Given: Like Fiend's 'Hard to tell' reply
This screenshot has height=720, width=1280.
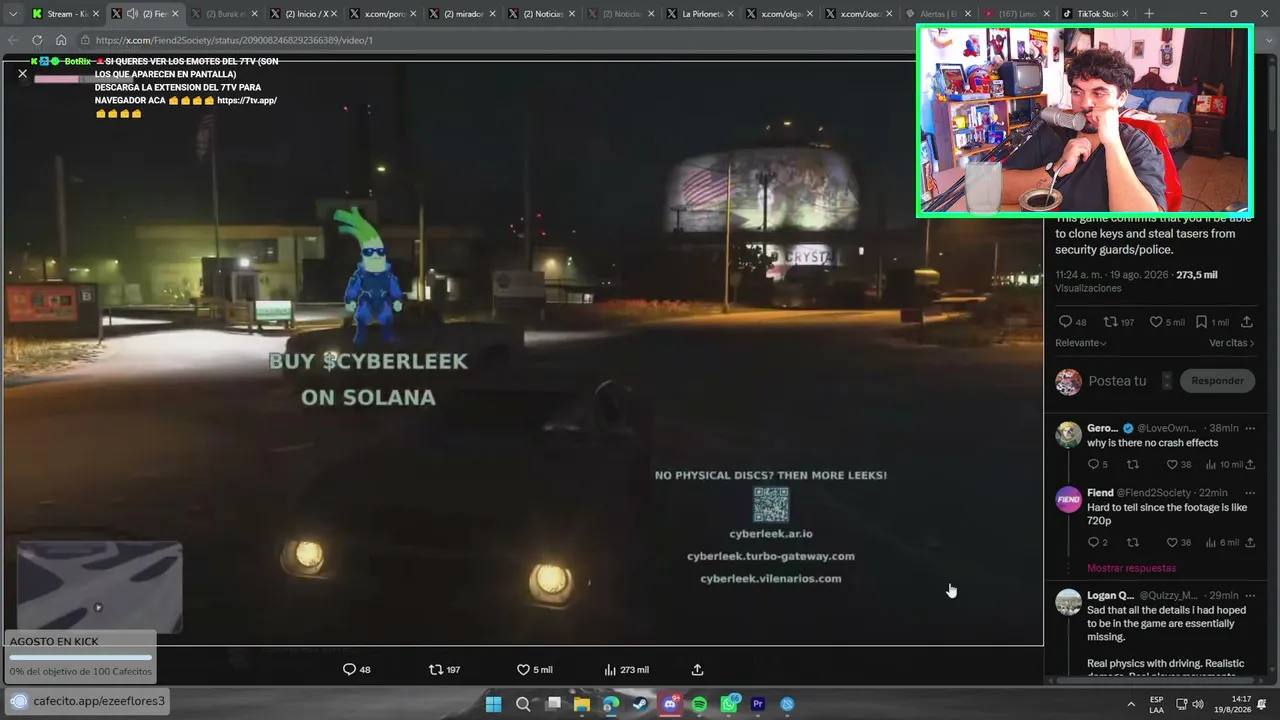Looking at the screenshot, I should (x=1172, y=542).
